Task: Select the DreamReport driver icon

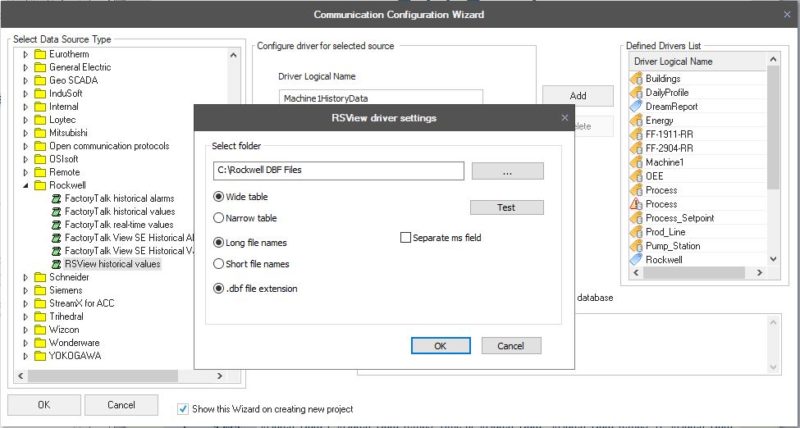Action: [637, 106]
